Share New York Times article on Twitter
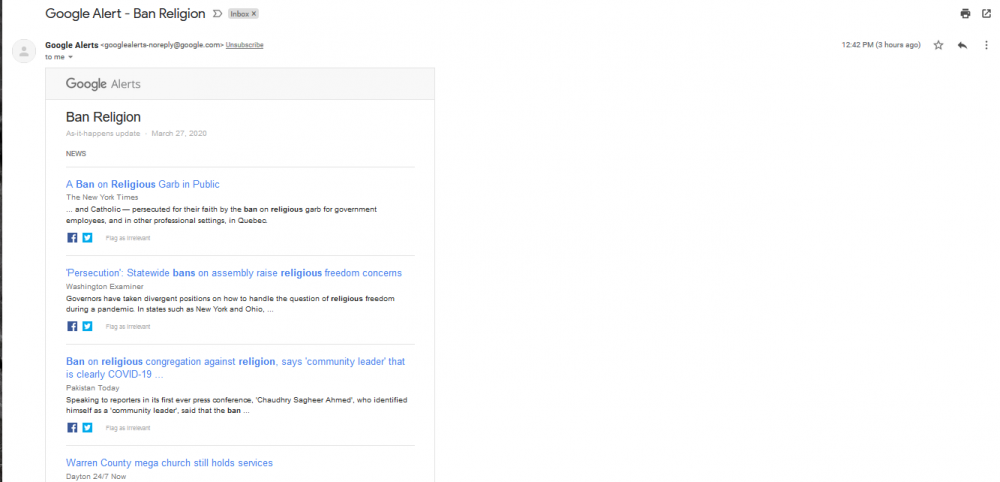Screen dimensions: 1000x482 pyautogui.click(x=87, y=238)
